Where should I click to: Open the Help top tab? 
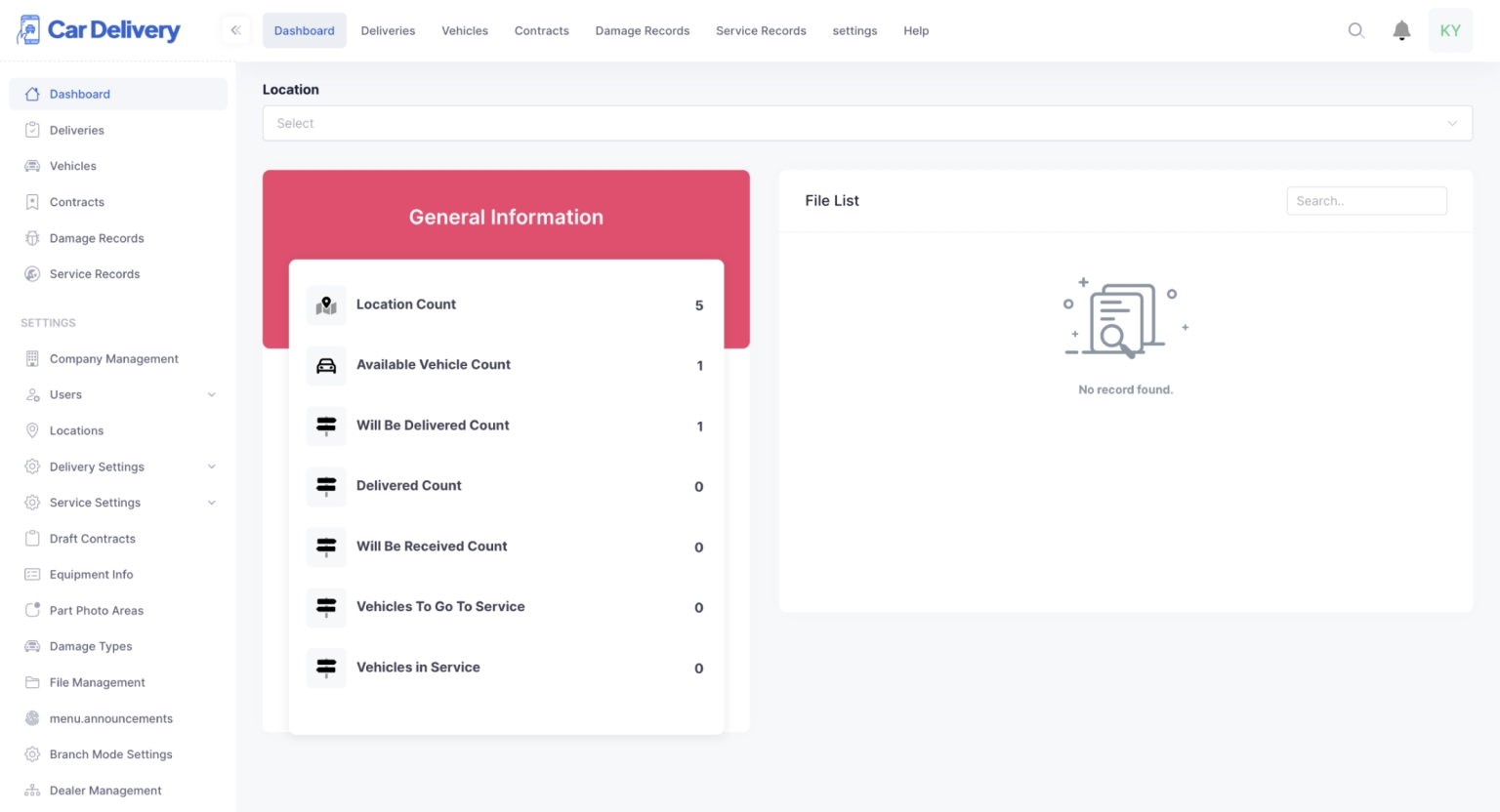916,30
